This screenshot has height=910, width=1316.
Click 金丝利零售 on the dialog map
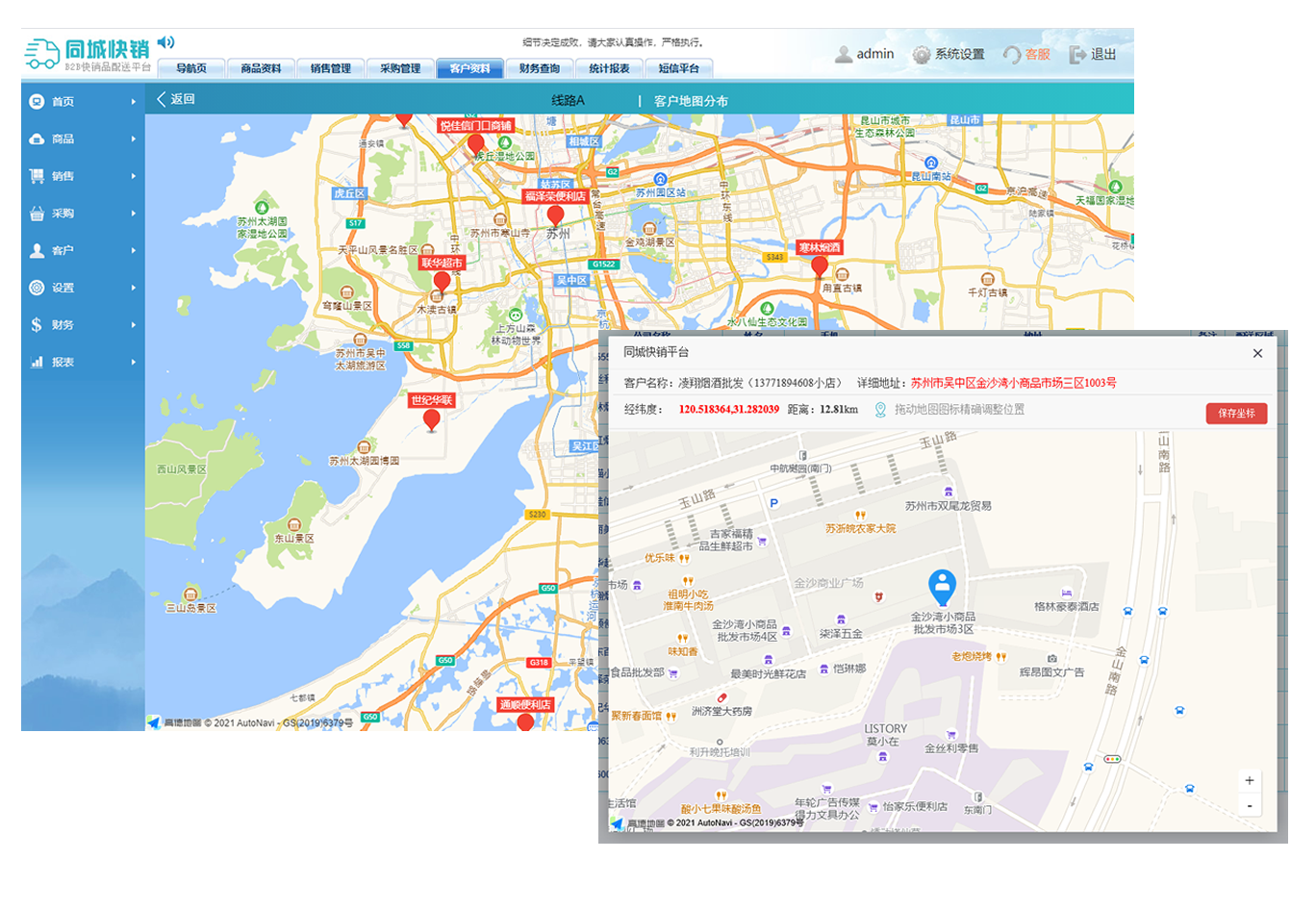click(x=951, y=748)
